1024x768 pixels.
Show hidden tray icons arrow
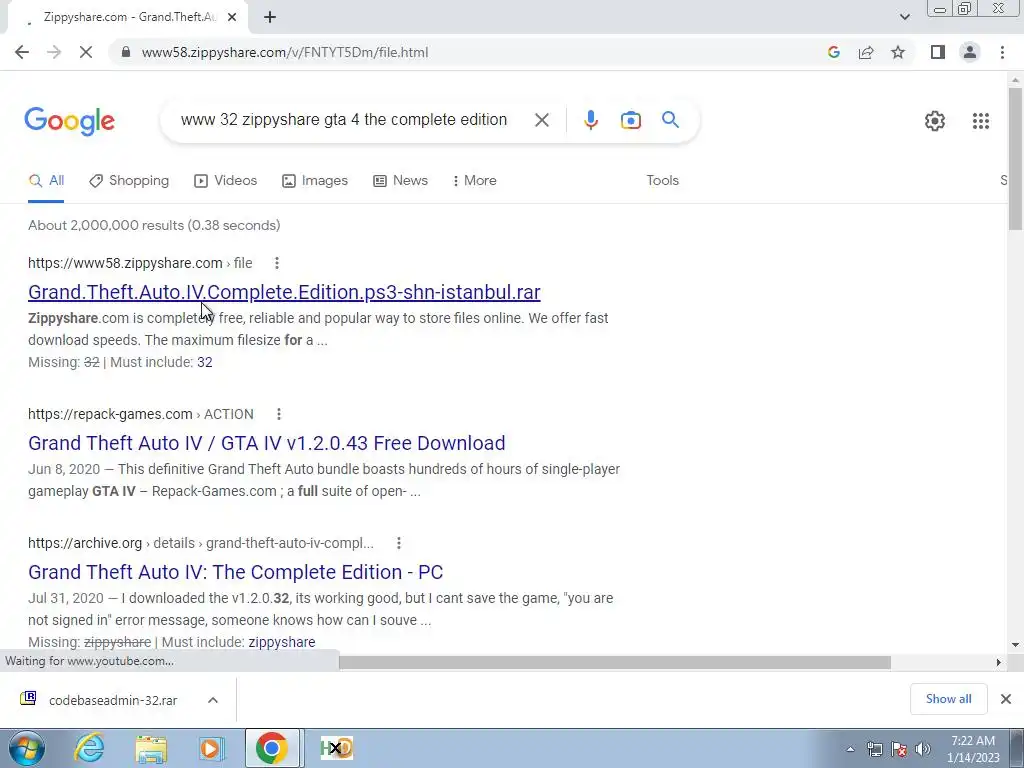tap(850, 749)
